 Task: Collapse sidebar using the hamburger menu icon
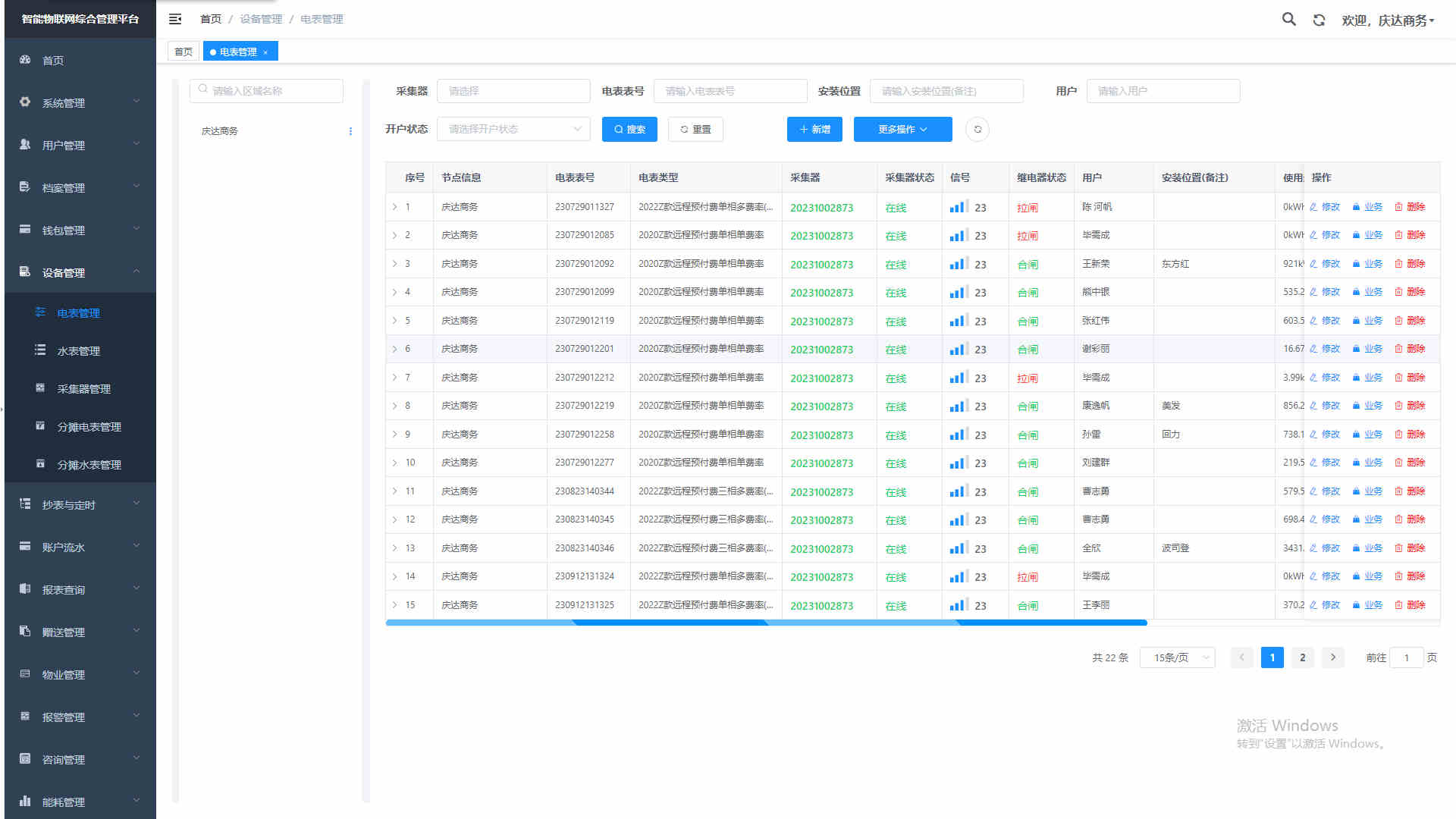tap(175, 19)
